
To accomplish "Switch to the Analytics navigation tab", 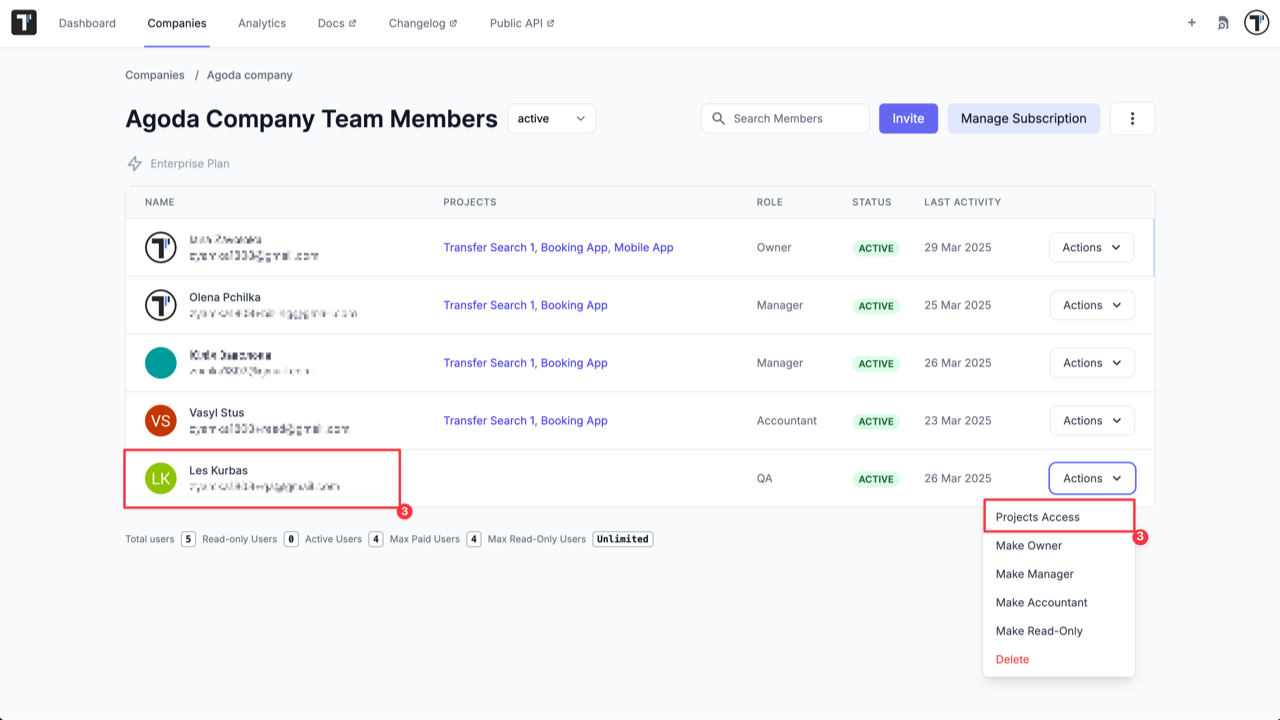I will click(262, 23).
